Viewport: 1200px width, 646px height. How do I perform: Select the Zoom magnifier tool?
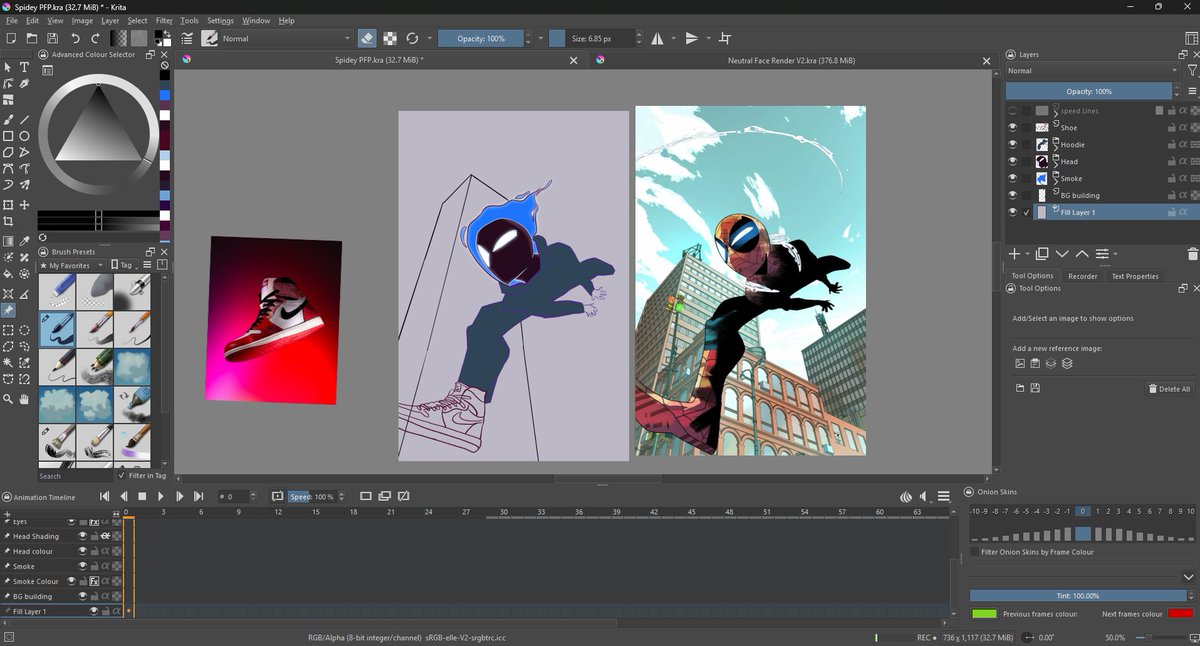tap(8, 399)
